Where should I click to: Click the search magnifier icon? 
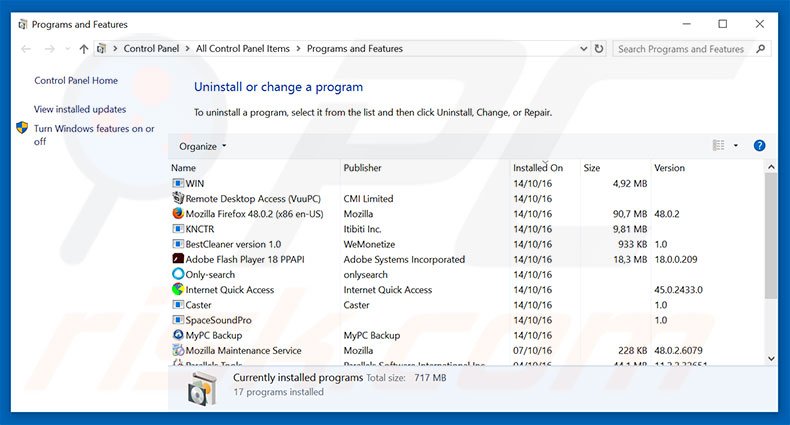coord(761,49)
